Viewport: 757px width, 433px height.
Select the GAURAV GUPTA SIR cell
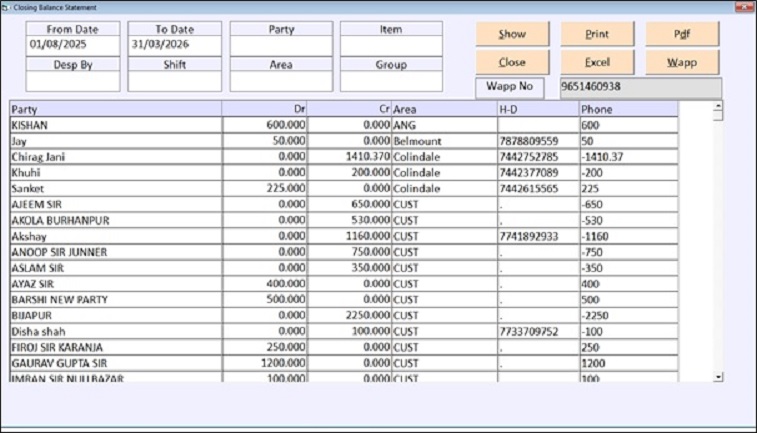click(116, 363)
